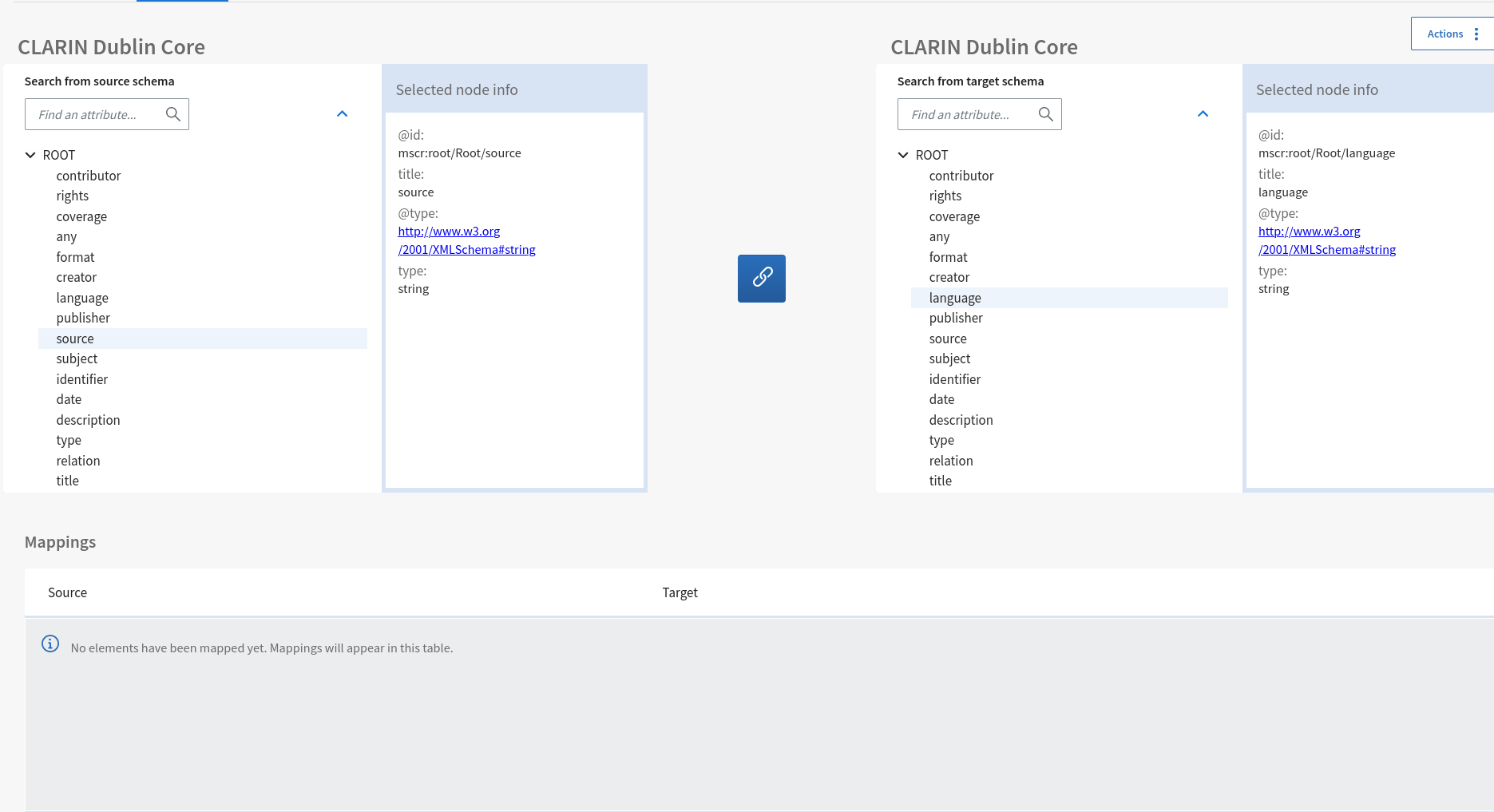This screenshot has width=1494, height=812.
Task: Select subject in the target schema tree
Action: click(x=949, y=358)
